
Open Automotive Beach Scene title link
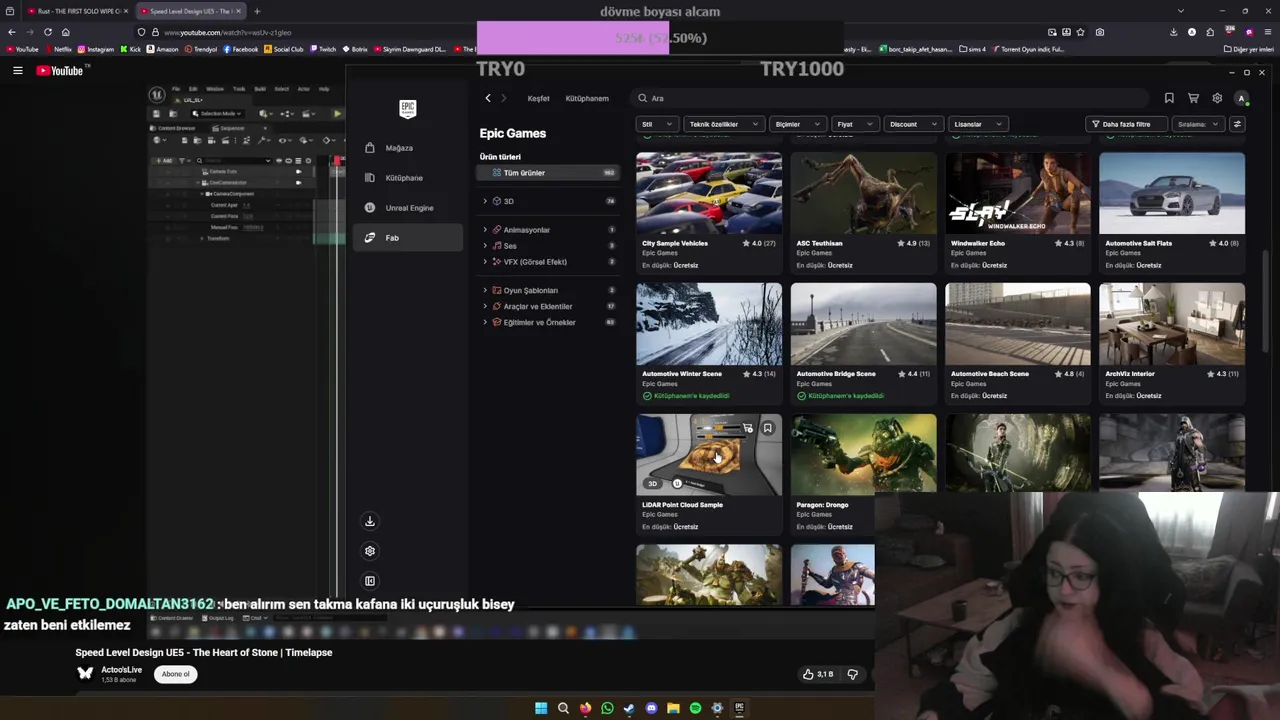pyautogui.click(x=990, y=374)
